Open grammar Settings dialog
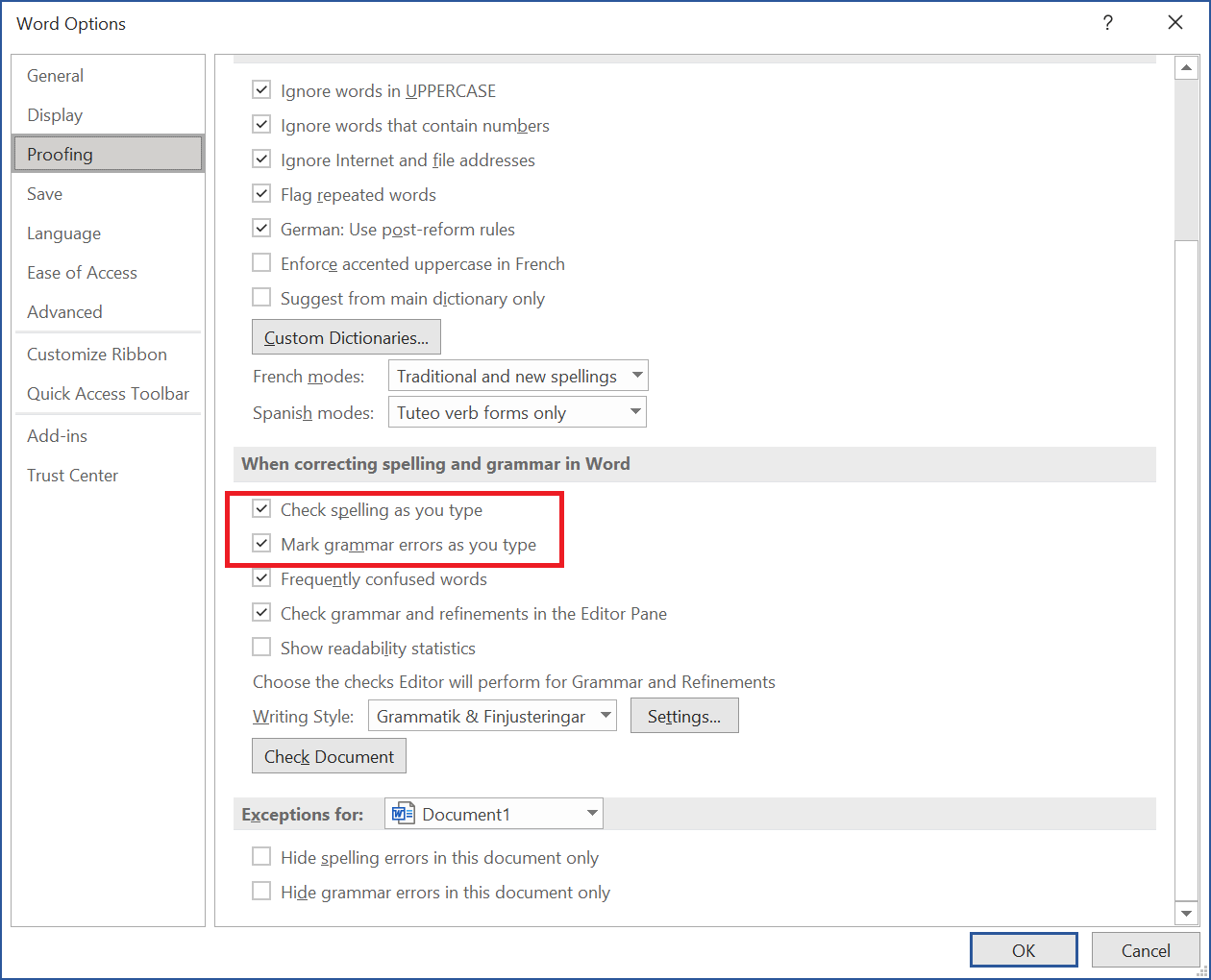 684,715
